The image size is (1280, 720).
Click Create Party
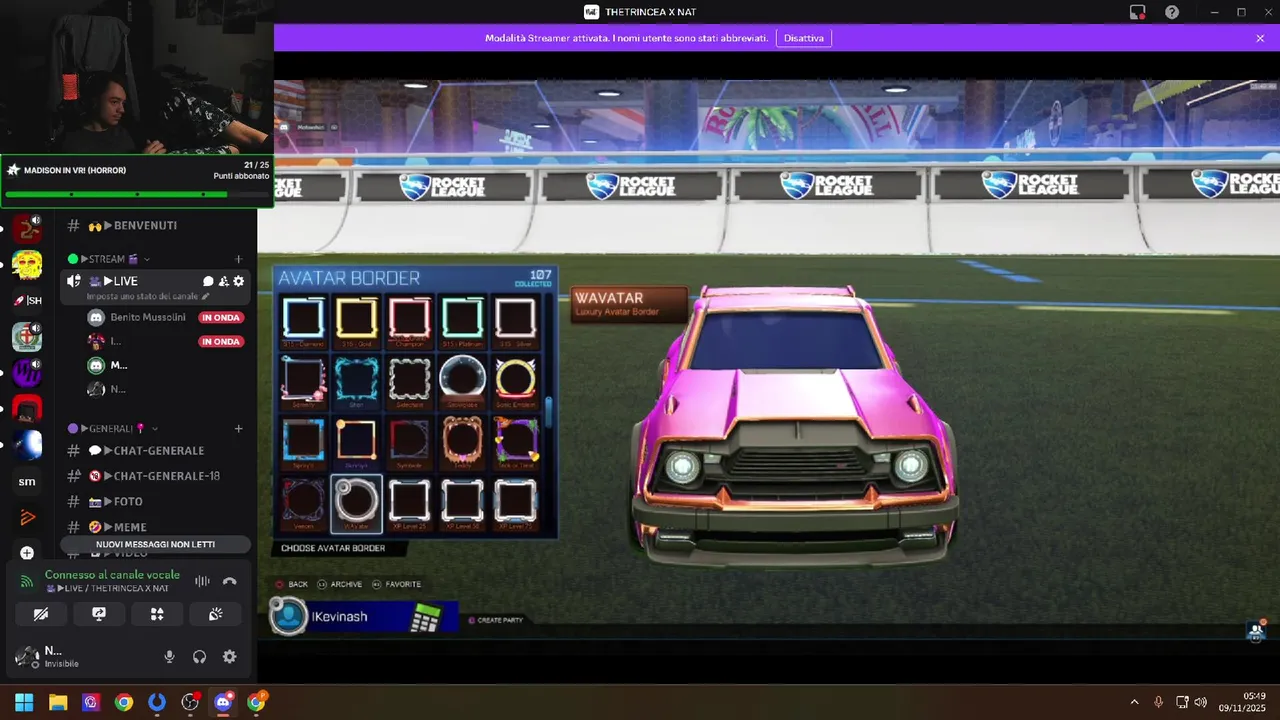tap(496, 620)
